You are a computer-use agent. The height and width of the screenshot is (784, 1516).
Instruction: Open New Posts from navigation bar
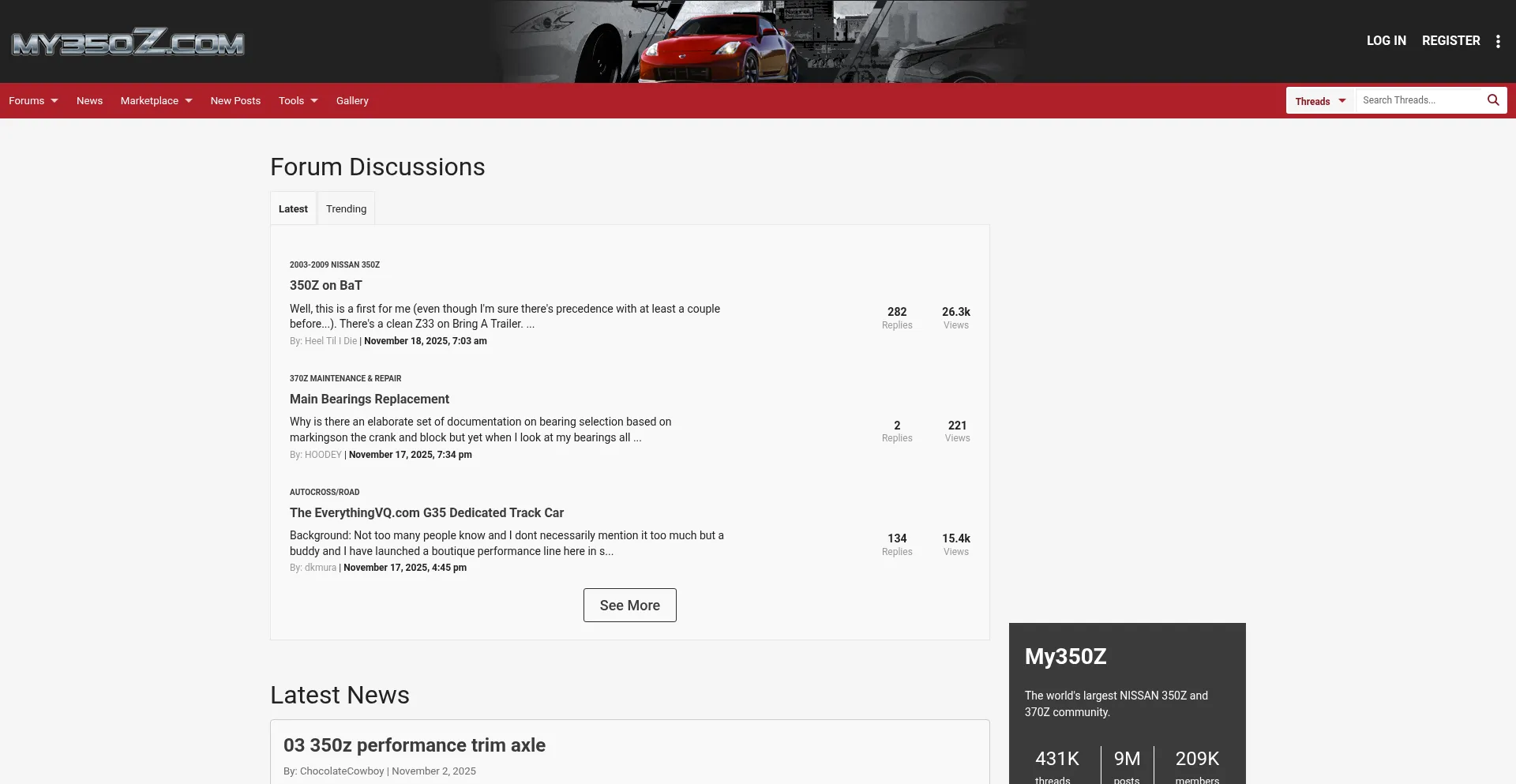coord(235,101)
